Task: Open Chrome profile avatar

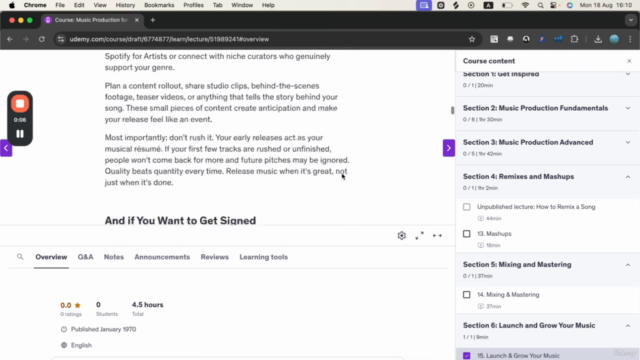Action: pos(614,39)
